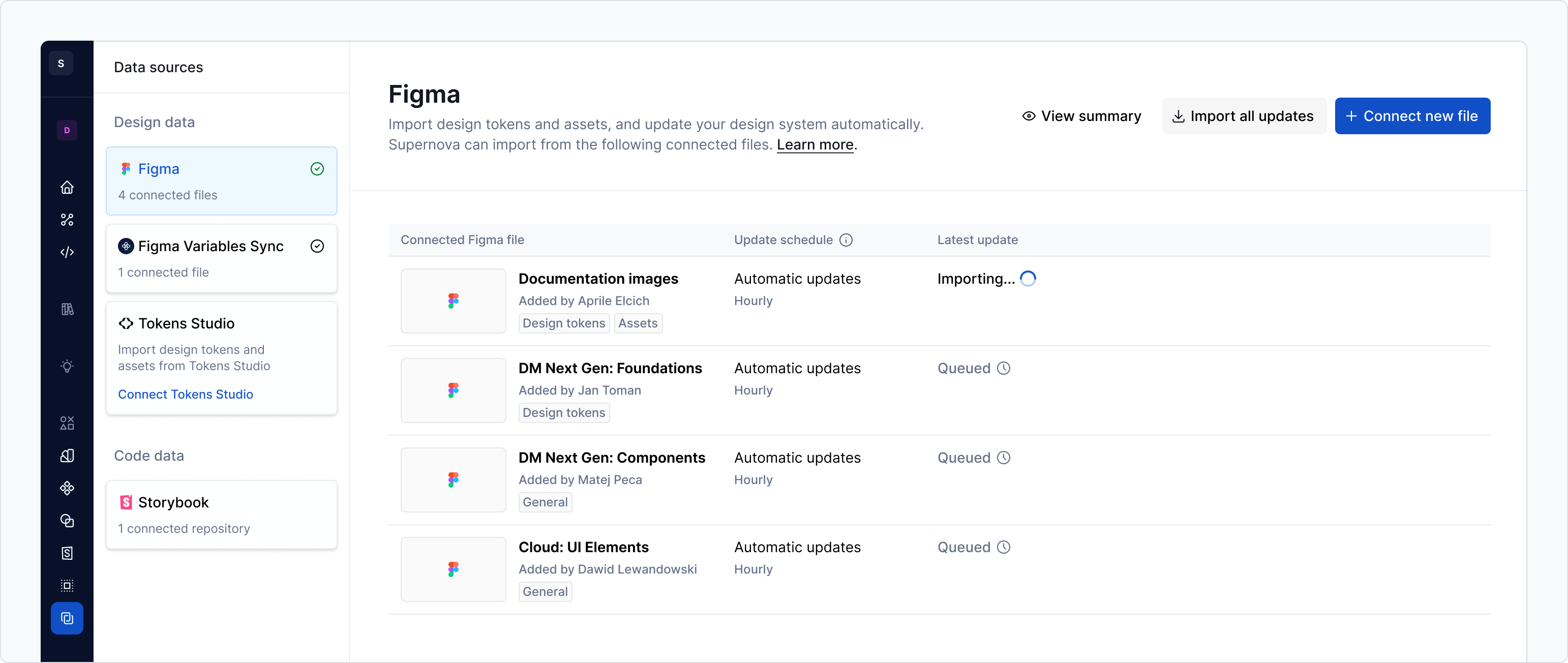1568x663 pixels.
Task: Select the highlighted data sources icon in sidebar
Action: point(67,618)
